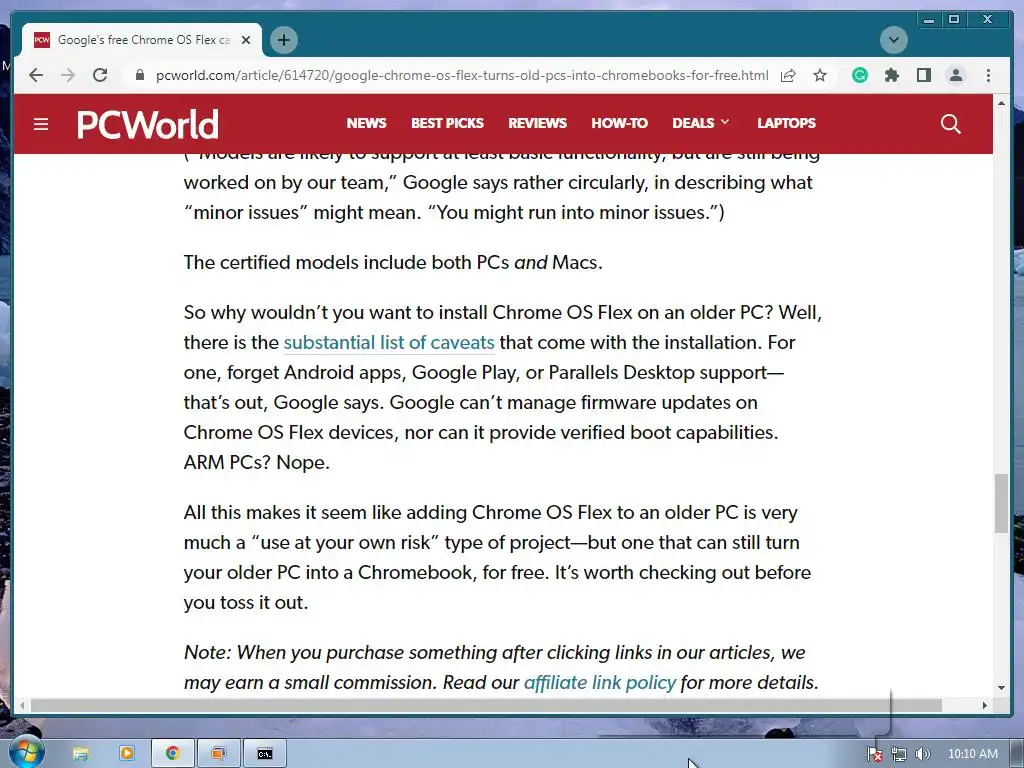Open the NEWS section
Image resolution: width=1024 pixels, height=768 pixels.
pos(366,123)
